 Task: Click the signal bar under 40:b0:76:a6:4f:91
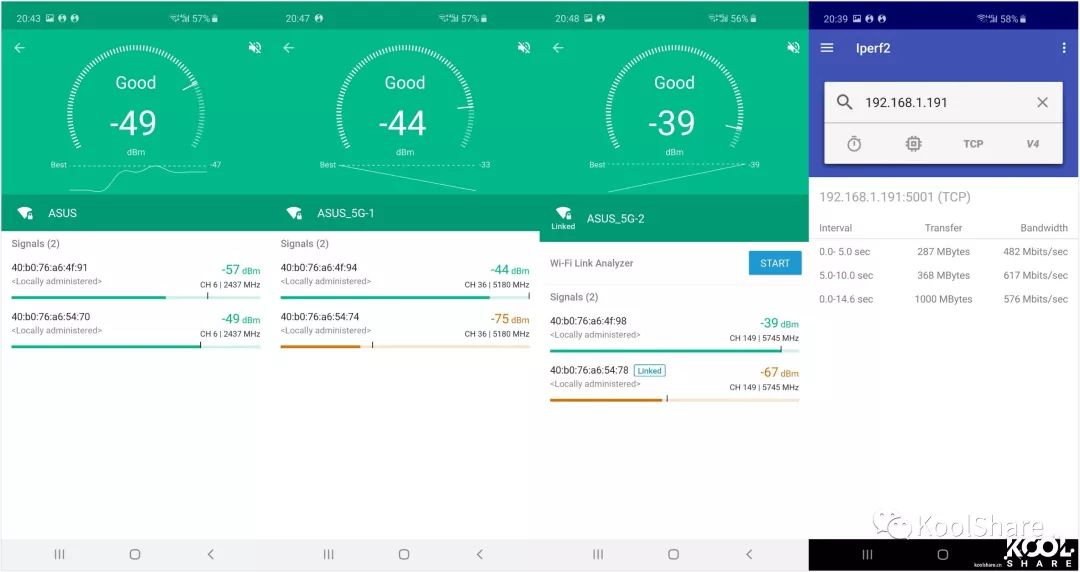coord(136,297)
